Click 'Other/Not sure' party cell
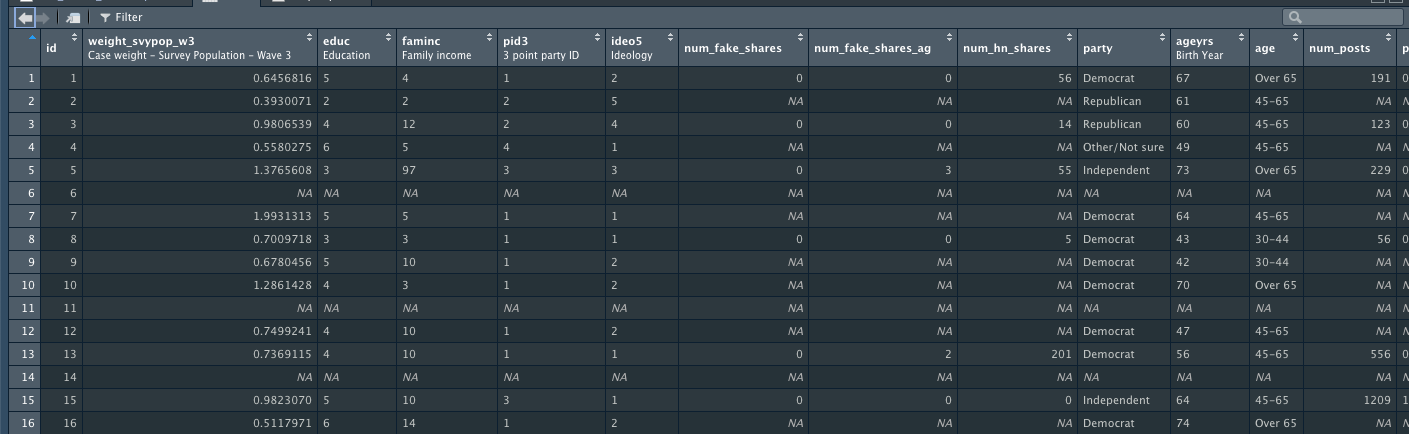Screen dimensions: 1409x434 pyautogui.click(x=1122, y=148)
